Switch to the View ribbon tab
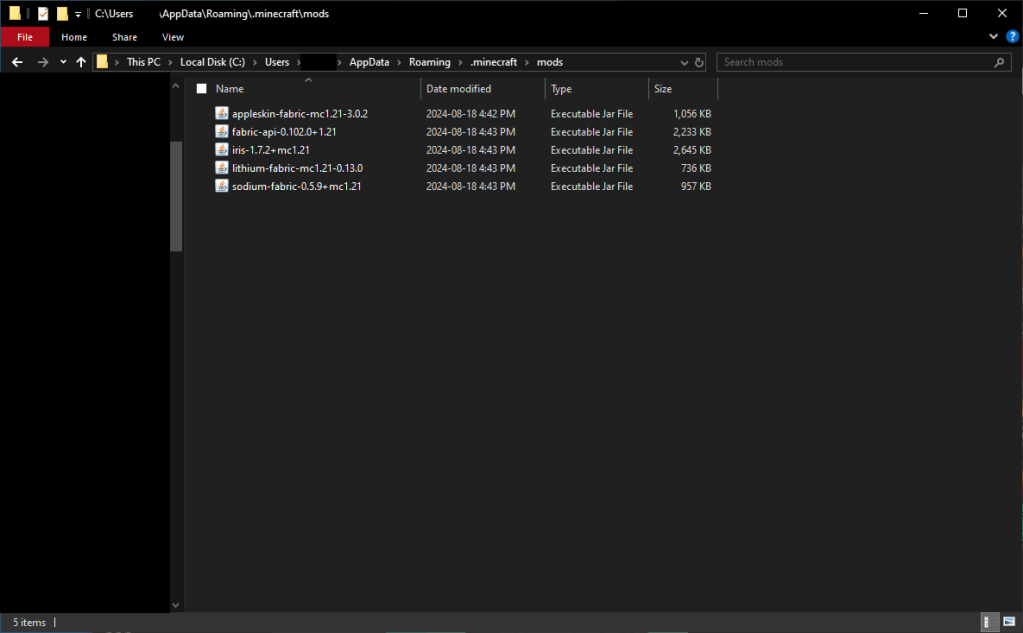The width and height of the screenshot is (1023, 633). pyautogui.click(x=173, y=37)
